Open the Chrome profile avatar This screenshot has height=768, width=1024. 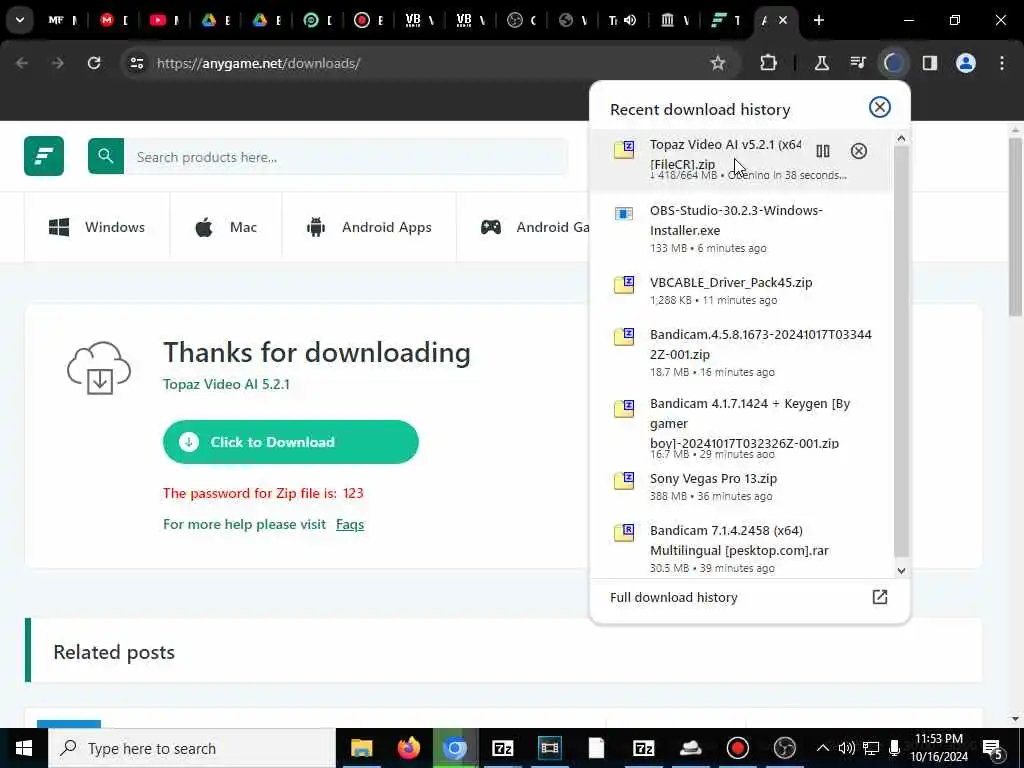point(966,63)
